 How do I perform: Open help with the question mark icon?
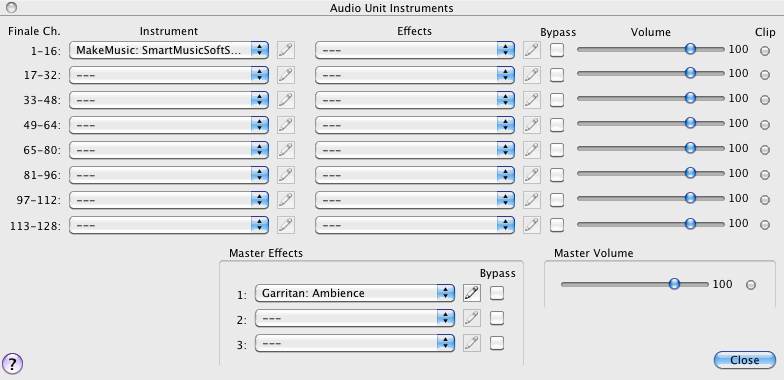coord(12,363)
